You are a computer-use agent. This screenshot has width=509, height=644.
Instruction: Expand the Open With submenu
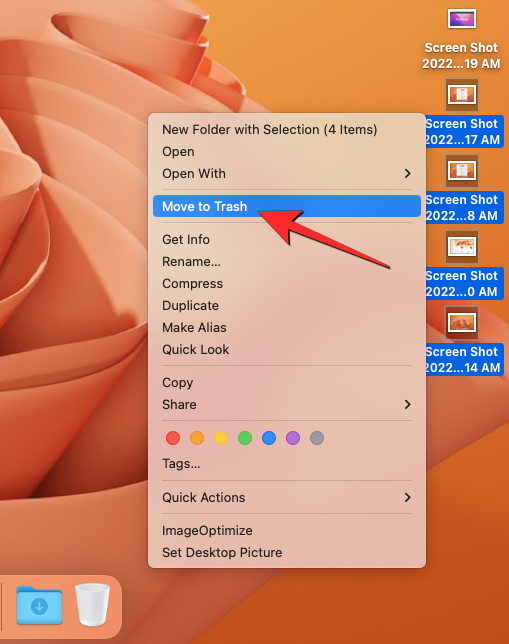287,173
